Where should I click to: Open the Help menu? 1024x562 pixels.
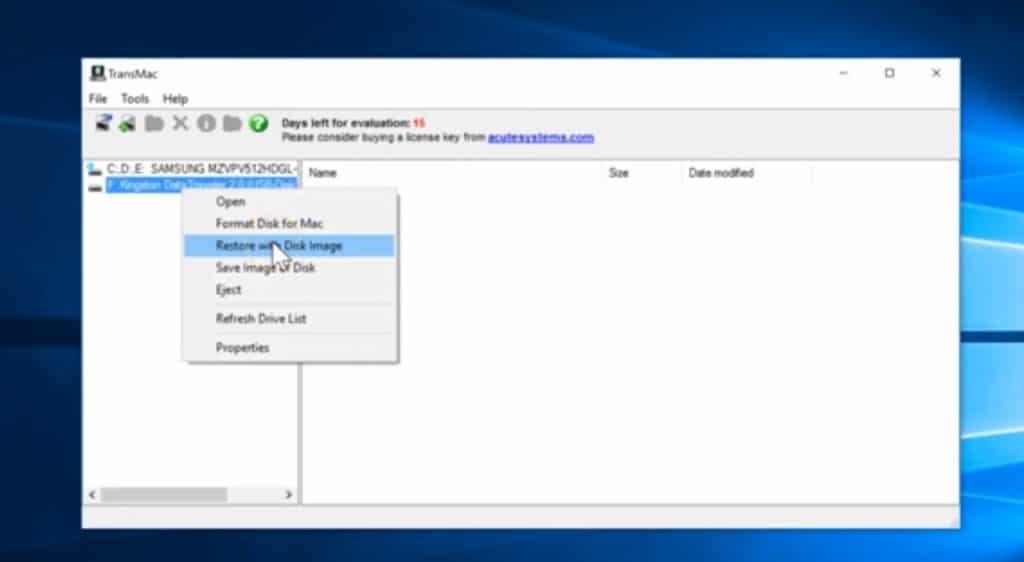(x=175, y=99)
